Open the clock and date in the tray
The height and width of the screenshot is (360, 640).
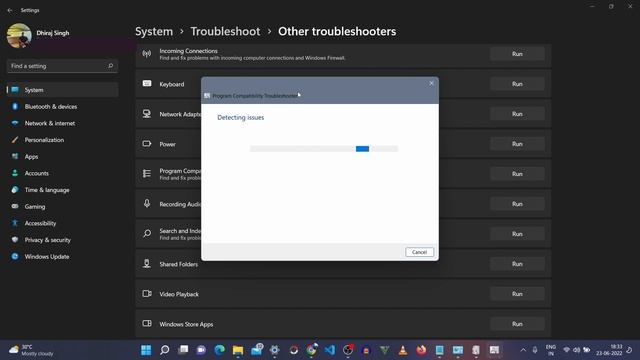pyautogui.click(x=609, y=350)
